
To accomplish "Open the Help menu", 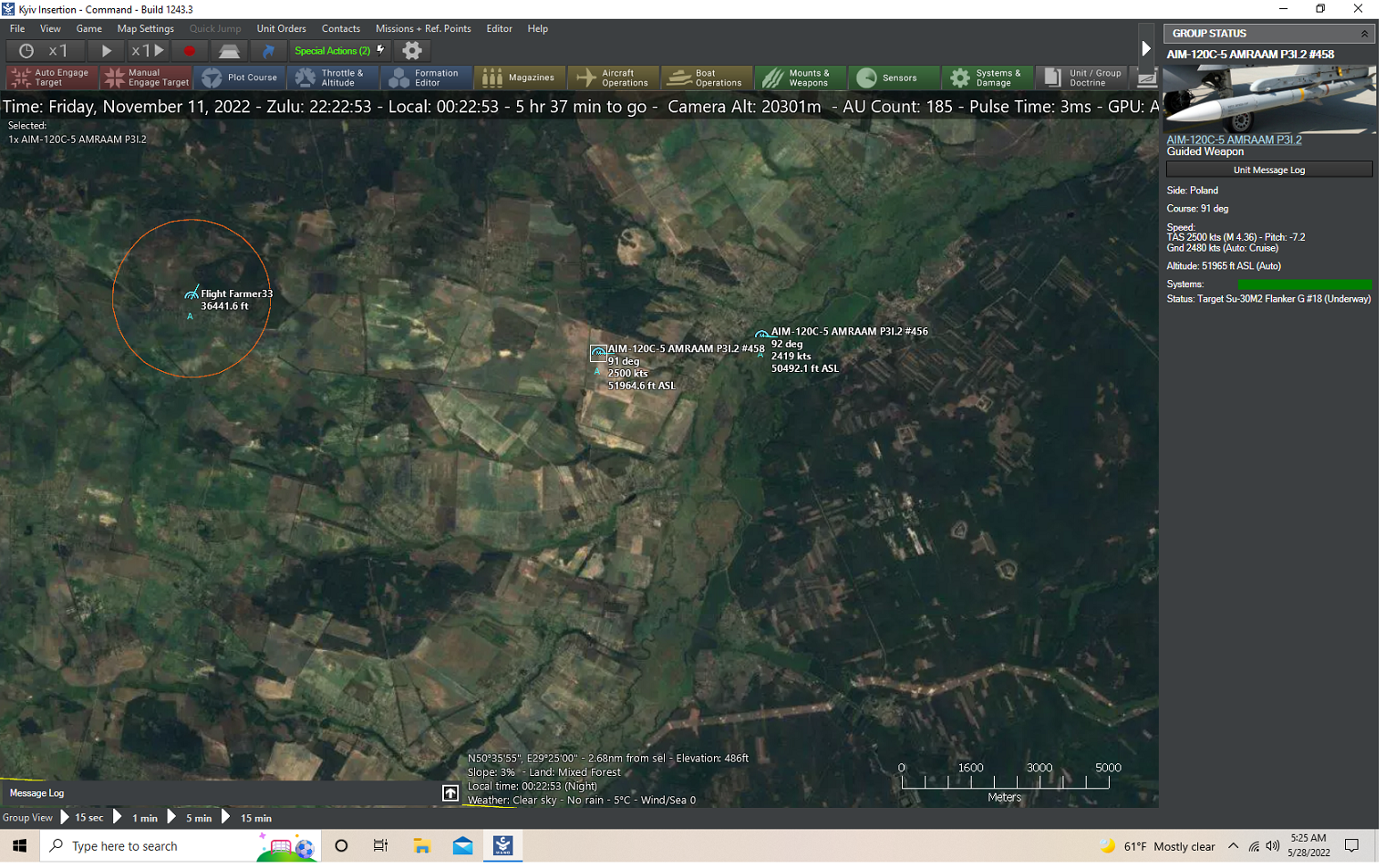I will pyautogui.click(x=538, y=29).
